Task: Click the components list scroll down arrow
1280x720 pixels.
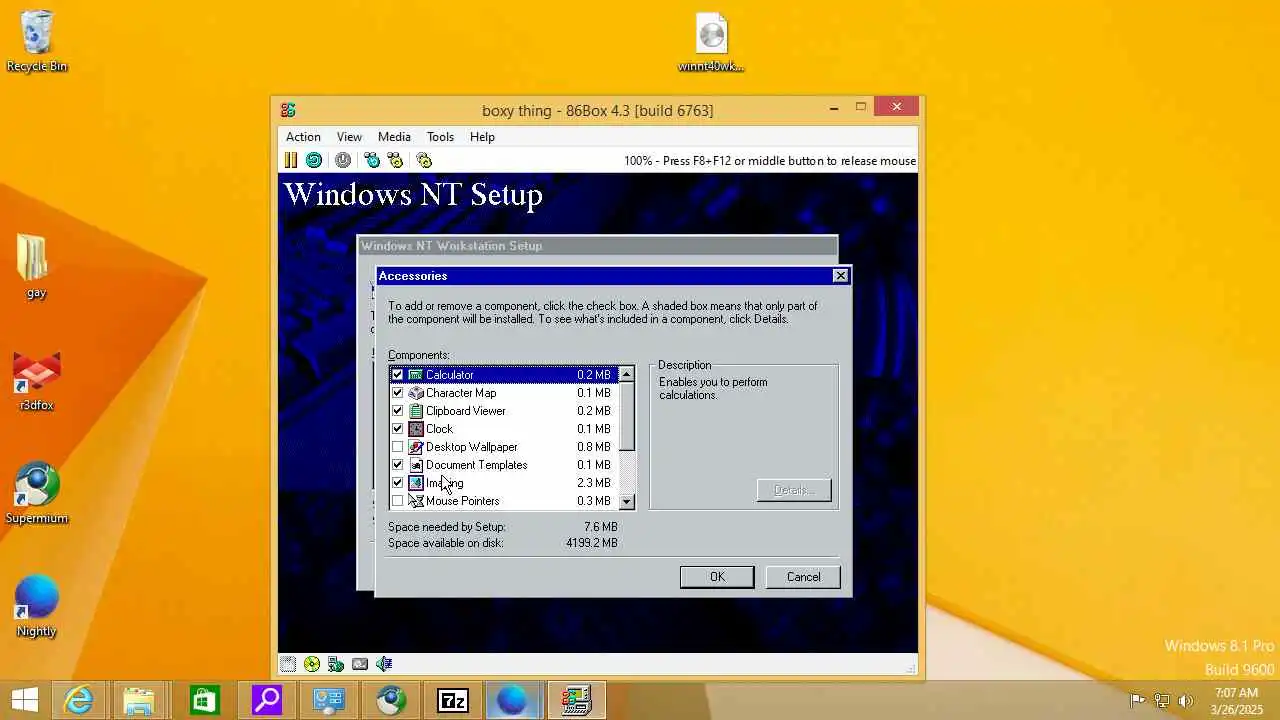Action: [627, 501]
